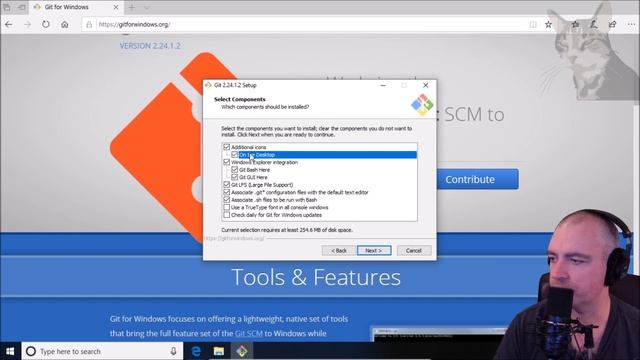Screen dimensions: 640x360
Task: Toggle Git Bash Here checkbox
Action: pyautogui.click(x=234, y=170)
